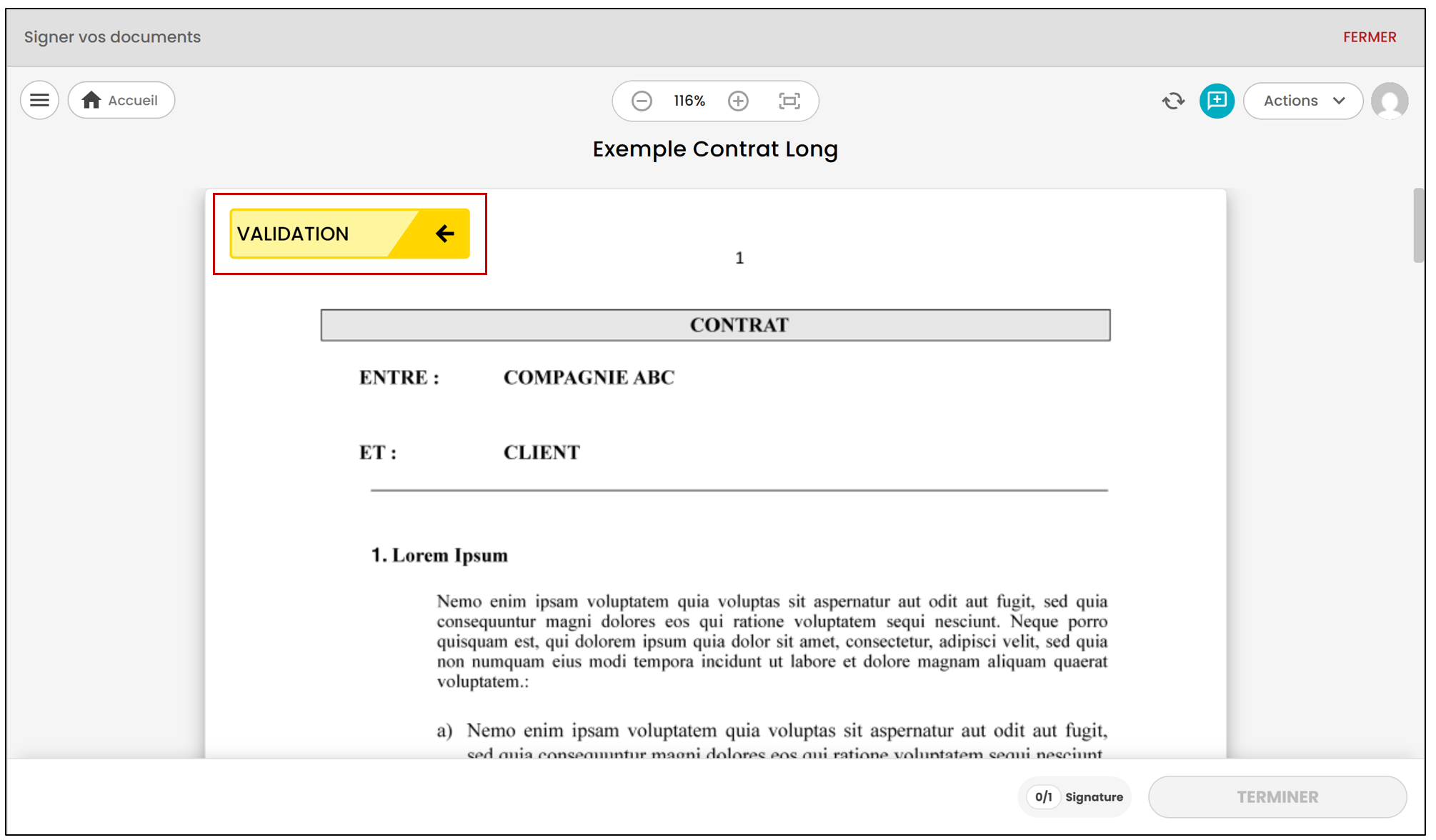This screenshot has width=1436, height=840.
Task: Refresh the document with sync icon
Action: coord(1173,101)
